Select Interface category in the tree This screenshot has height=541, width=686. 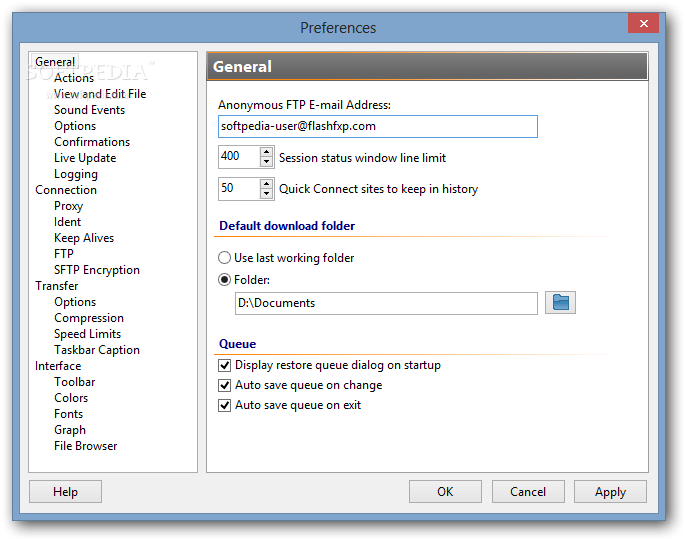(58, 366)
